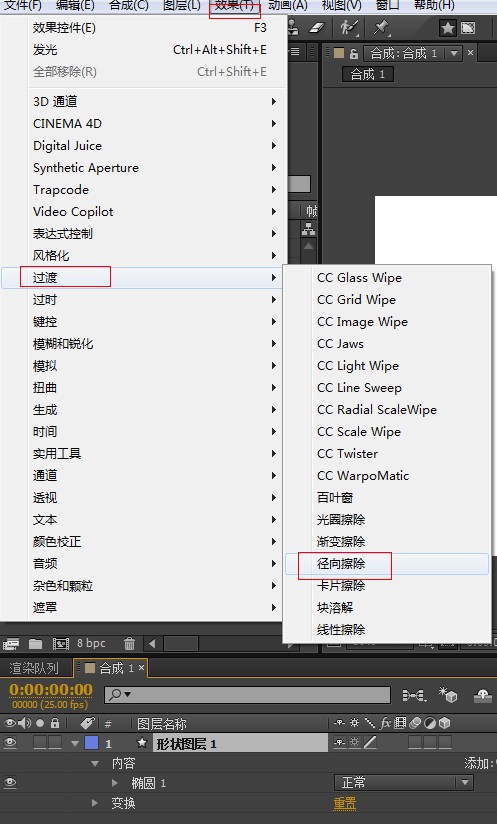Viewport: 497px width, 824px height.
Task: Click the new composition icon beside 8 bpc
Action: pos(61,643)
